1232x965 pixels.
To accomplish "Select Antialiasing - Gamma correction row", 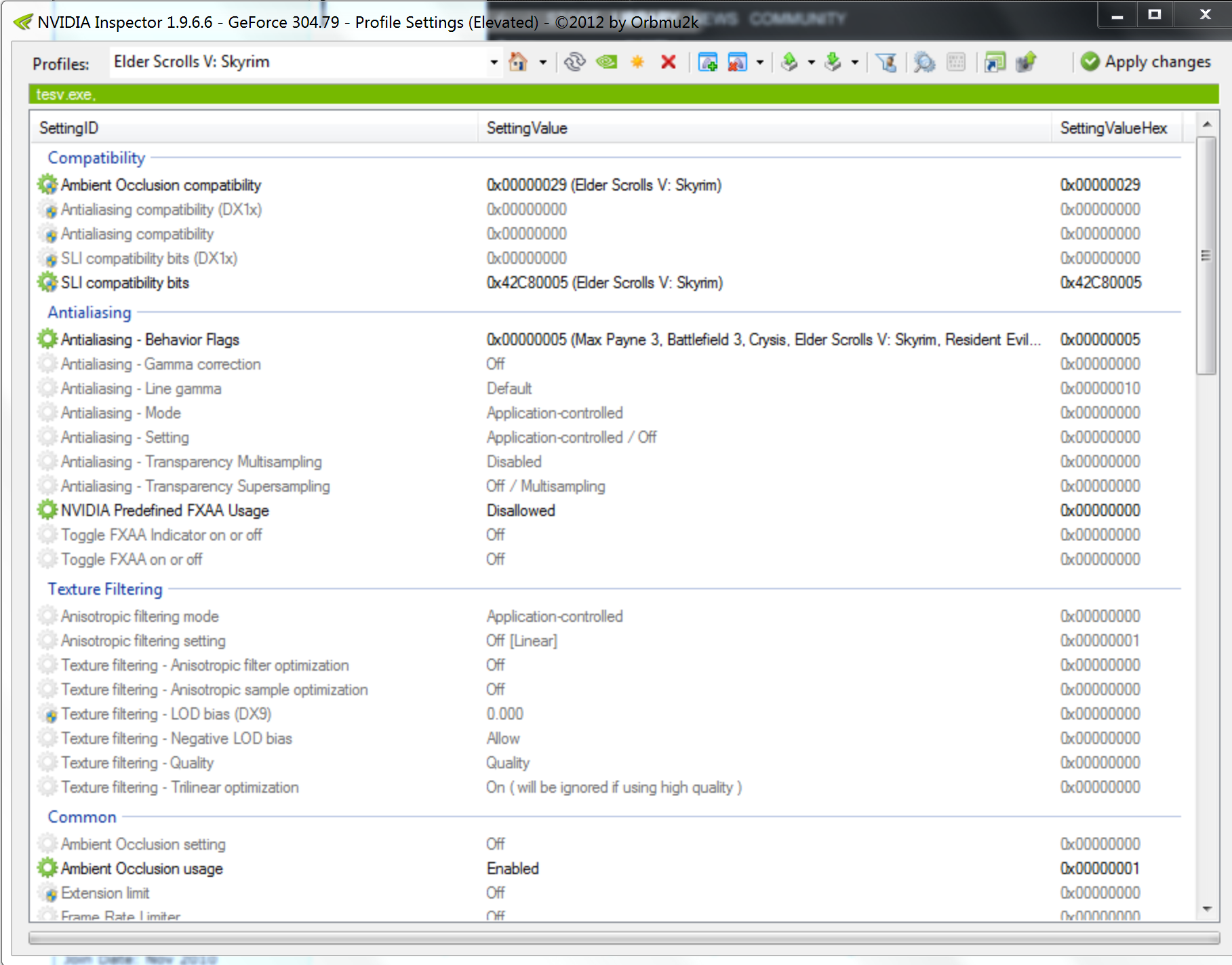I will (x=609, y=364).
